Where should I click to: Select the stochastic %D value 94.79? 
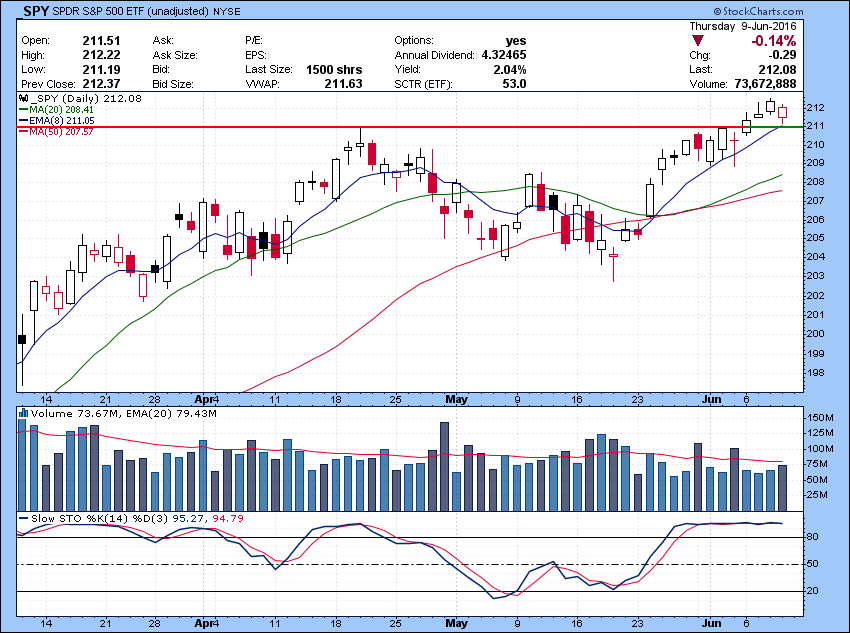point(228,519)
